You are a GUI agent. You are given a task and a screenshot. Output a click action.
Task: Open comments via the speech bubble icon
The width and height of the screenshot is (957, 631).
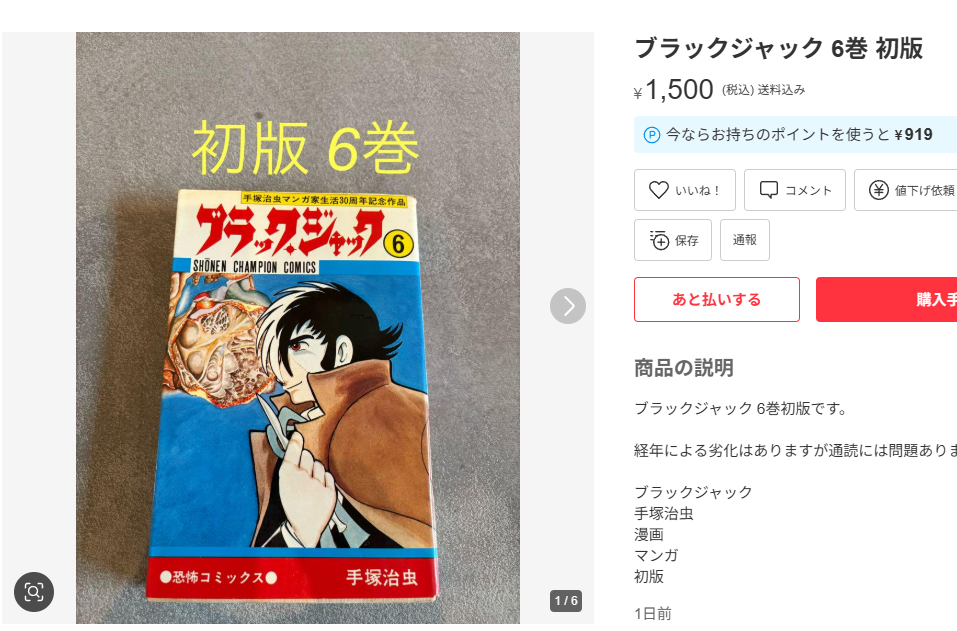click(x=768, y=190)
